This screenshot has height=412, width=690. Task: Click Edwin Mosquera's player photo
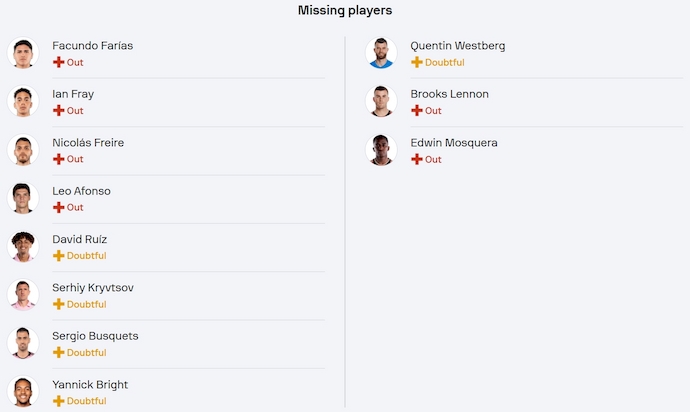point(381,150)
